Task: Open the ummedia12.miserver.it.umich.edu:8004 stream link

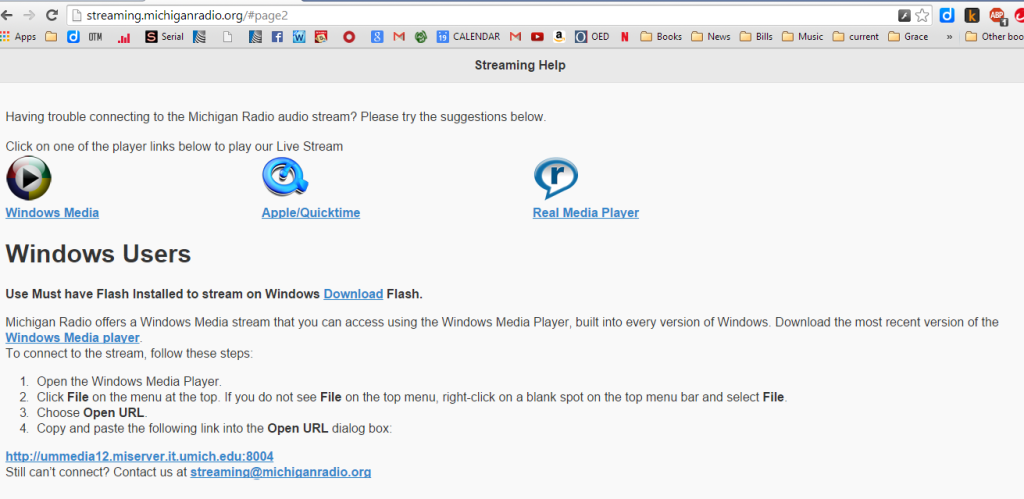Action: point(140,456)
